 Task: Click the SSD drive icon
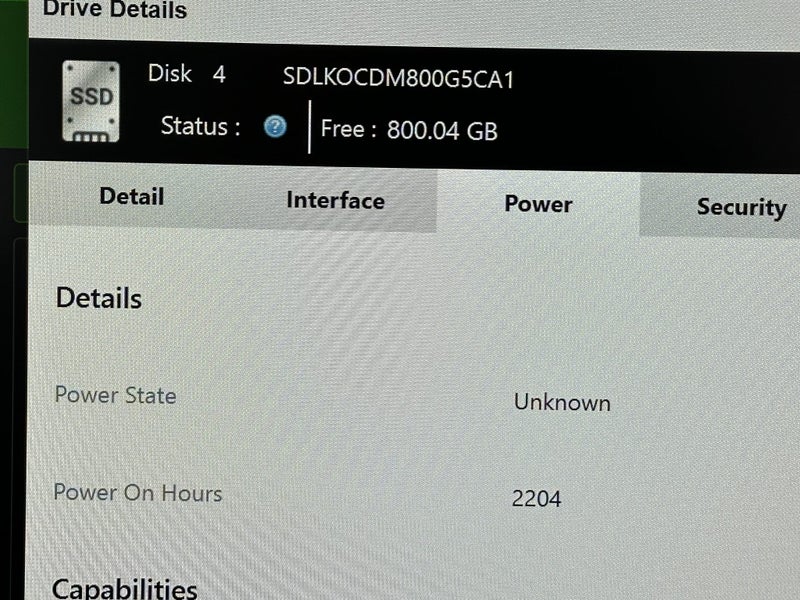point(91,102)
